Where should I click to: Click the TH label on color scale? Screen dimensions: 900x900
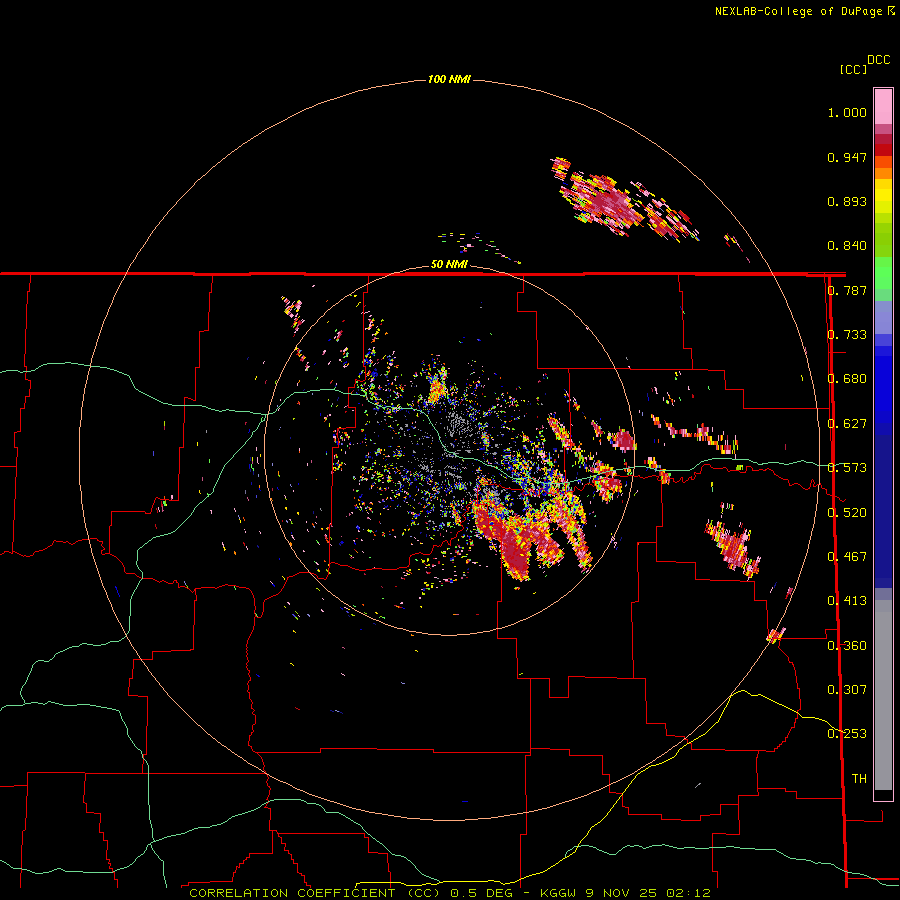click(859, 779)
